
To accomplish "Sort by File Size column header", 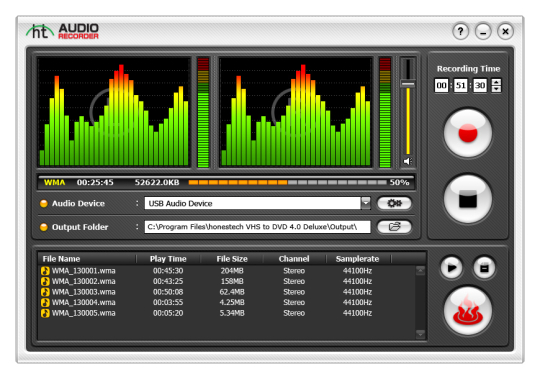I will tap(232, 259).
